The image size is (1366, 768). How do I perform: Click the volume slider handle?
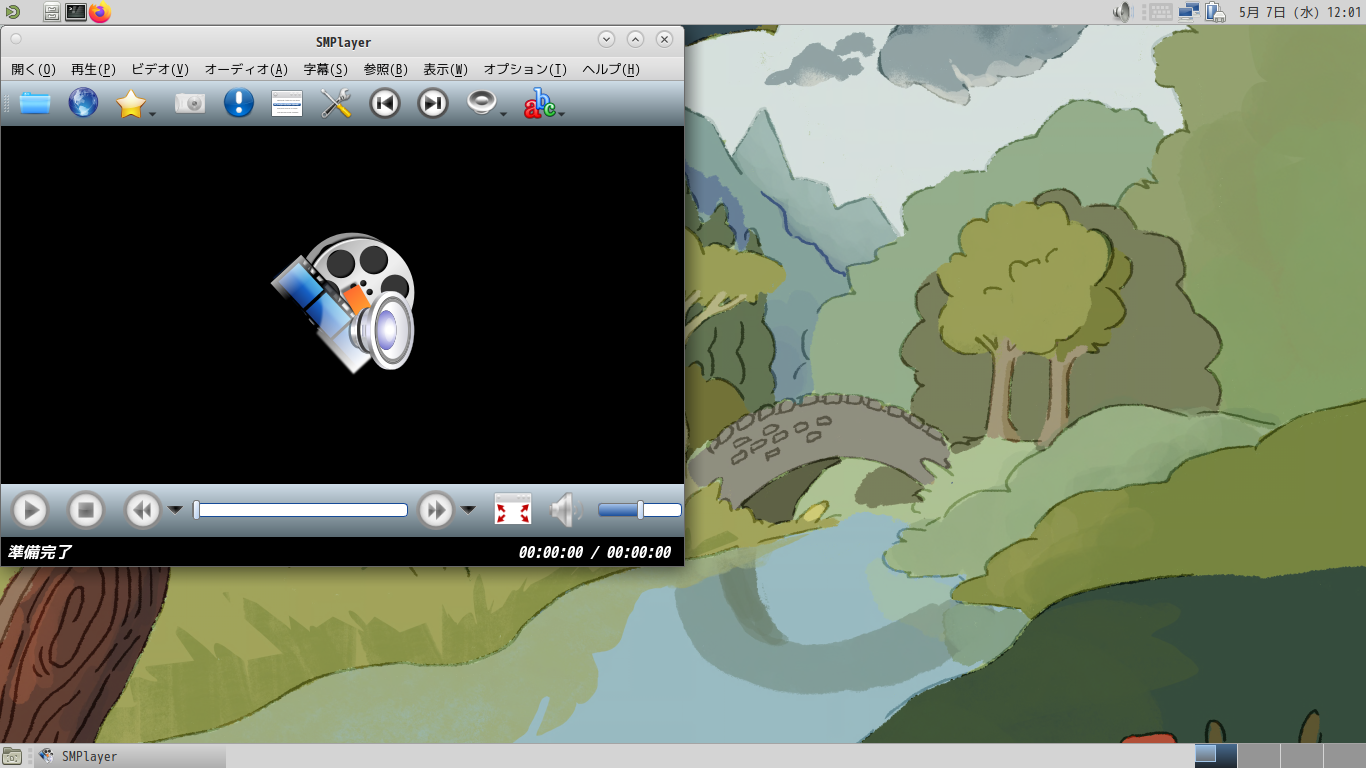(x=640, y=510)
